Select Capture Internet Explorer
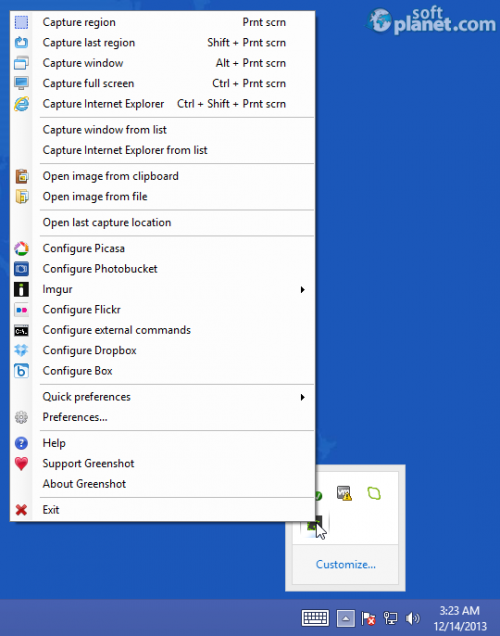The height and width of the screenshot is (636, 500). point(163,104)
